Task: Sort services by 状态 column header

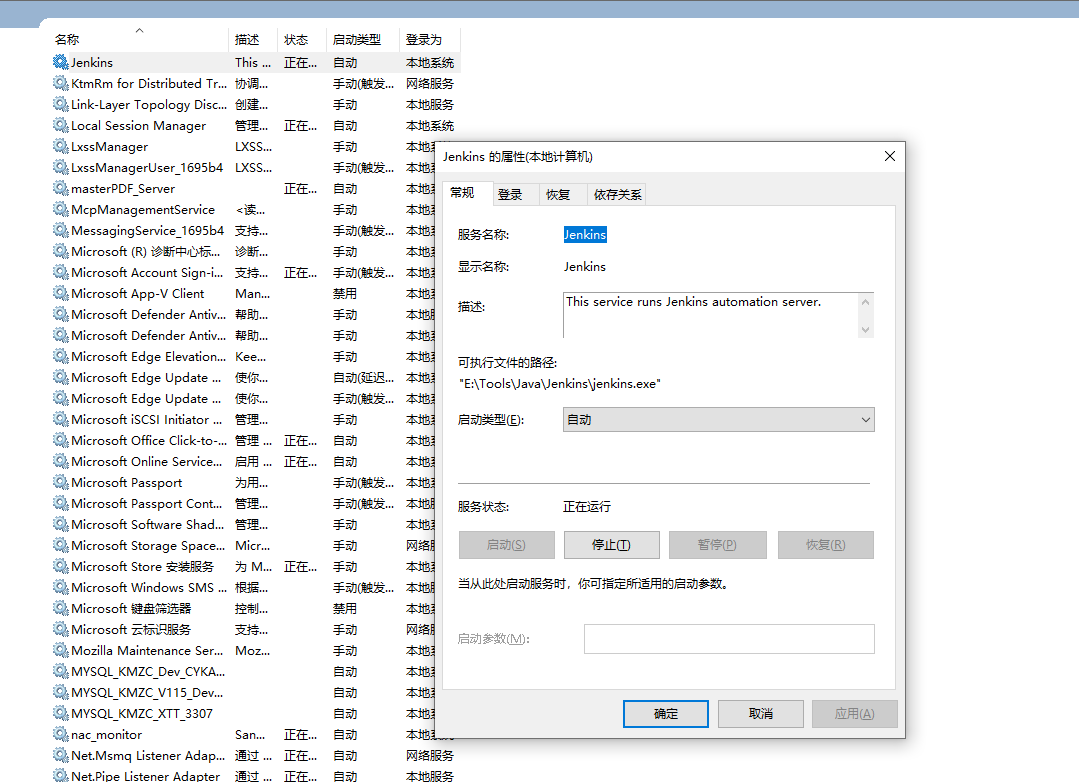Action: click(302, 40)
